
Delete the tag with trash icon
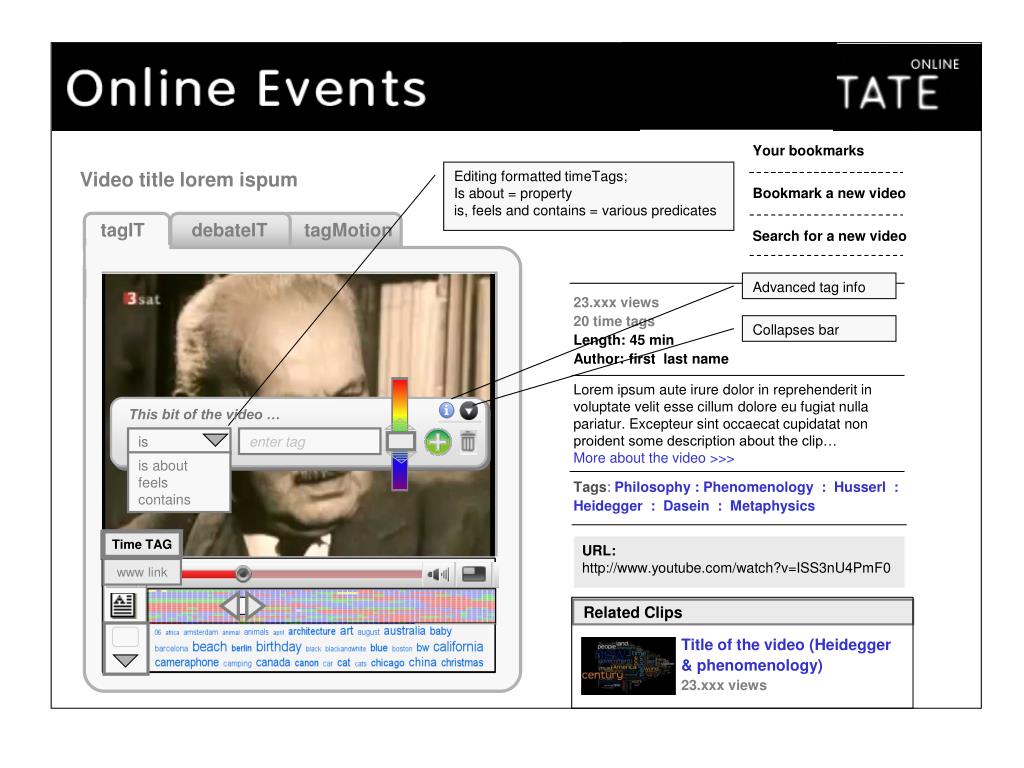(468, 442)
